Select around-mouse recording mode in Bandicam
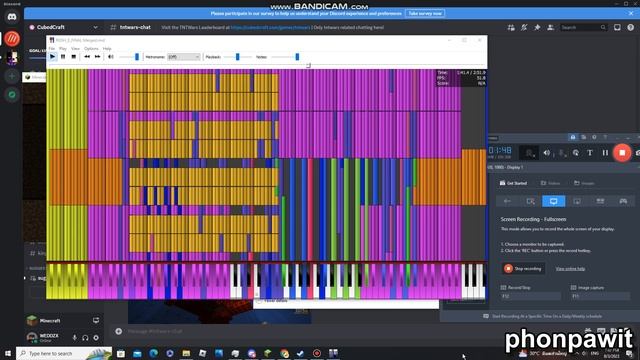The image size is (640, 360). click(x=577, y=201)
